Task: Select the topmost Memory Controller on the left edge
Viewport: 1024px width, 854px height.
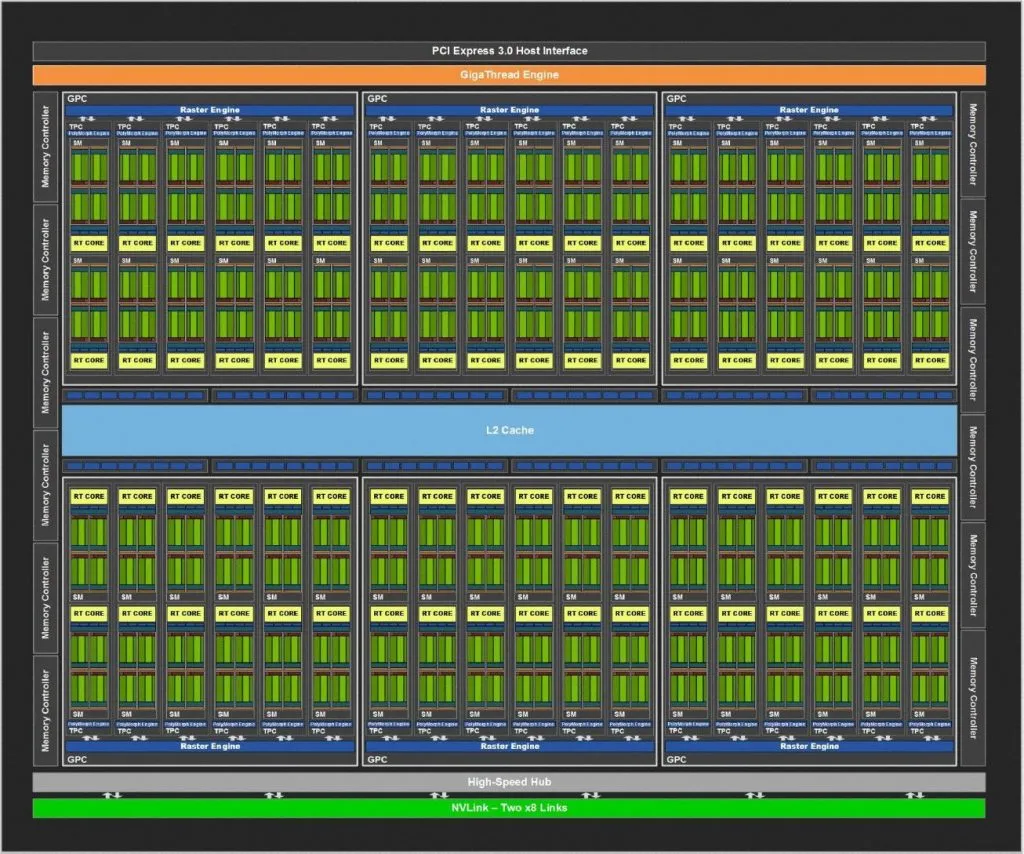Action: (x=46, y=147)
